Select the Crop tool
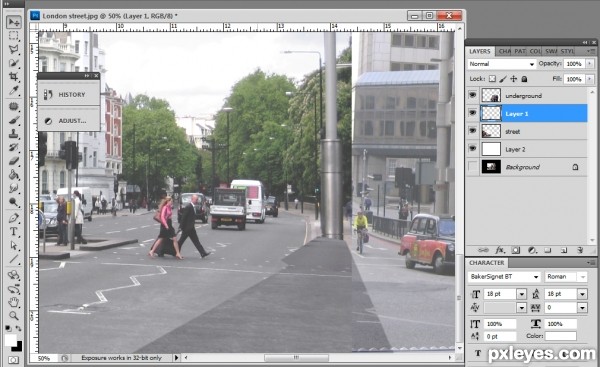This screenshot has height=367, width=600. (x=13, y=77)
